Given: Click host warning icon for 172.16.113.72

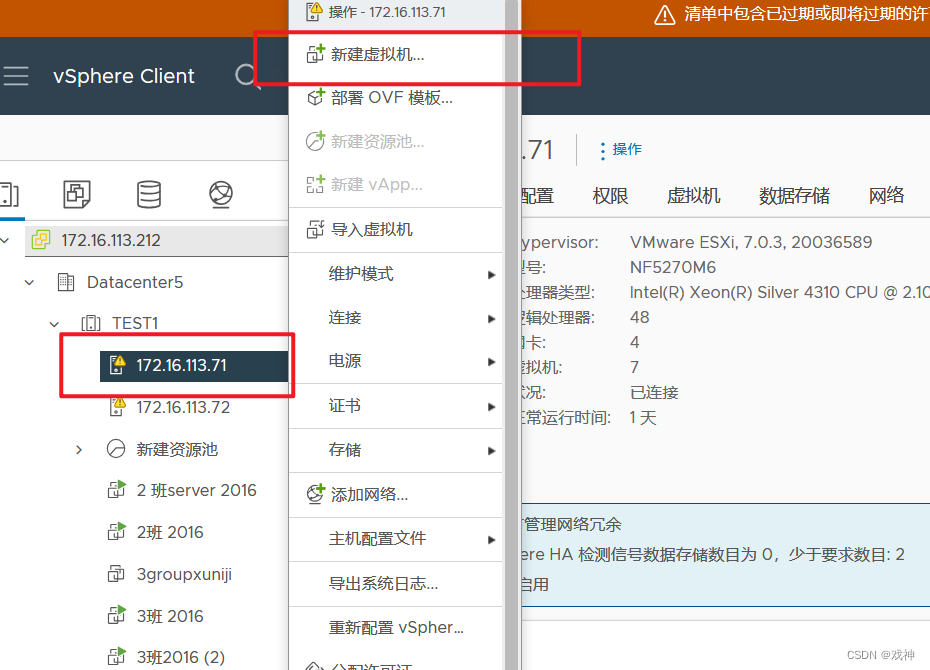Looking at the screenshot, I should click(117, 407).
